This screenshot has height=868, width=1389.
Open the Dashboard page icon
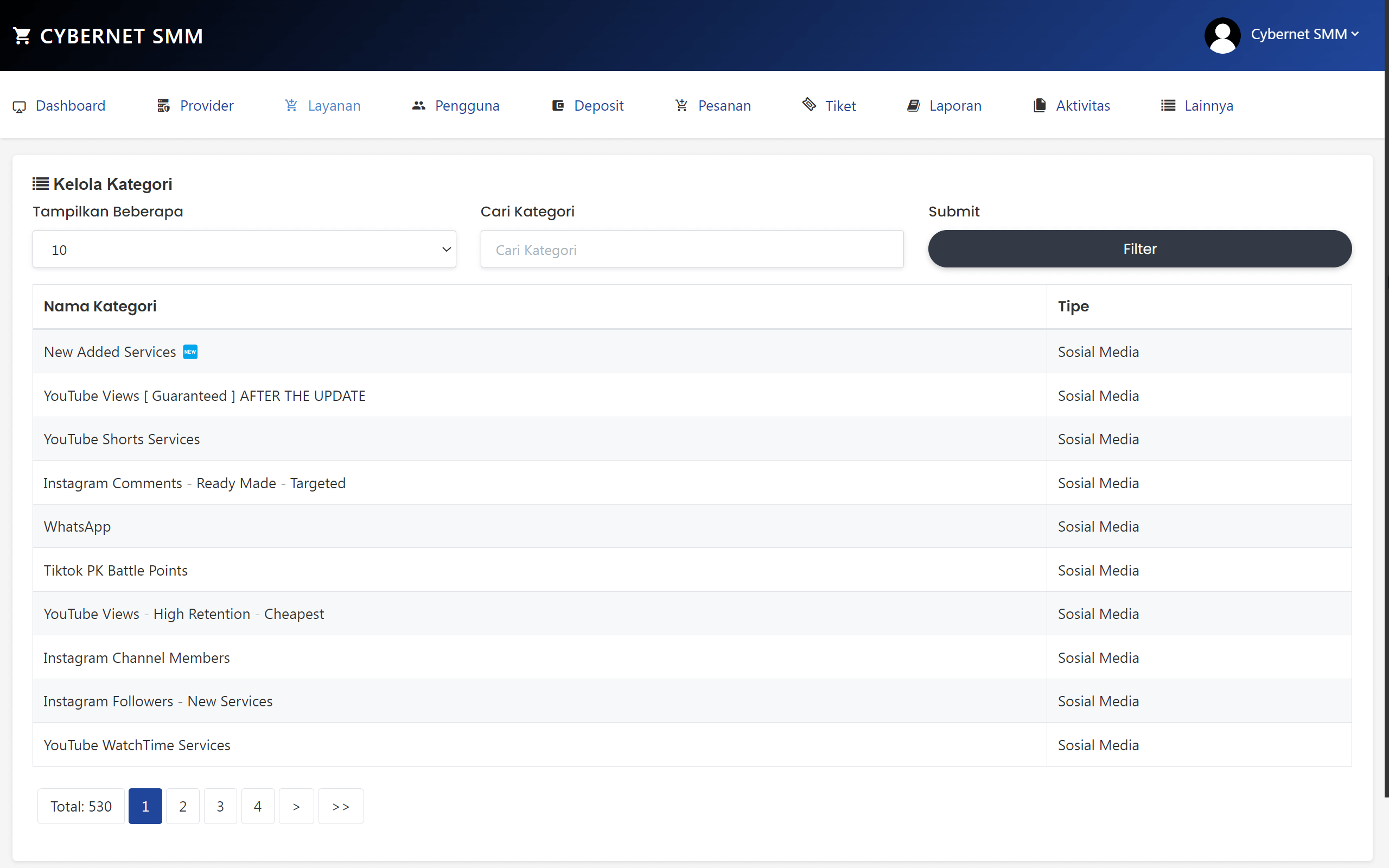click(x=20, y=106)
